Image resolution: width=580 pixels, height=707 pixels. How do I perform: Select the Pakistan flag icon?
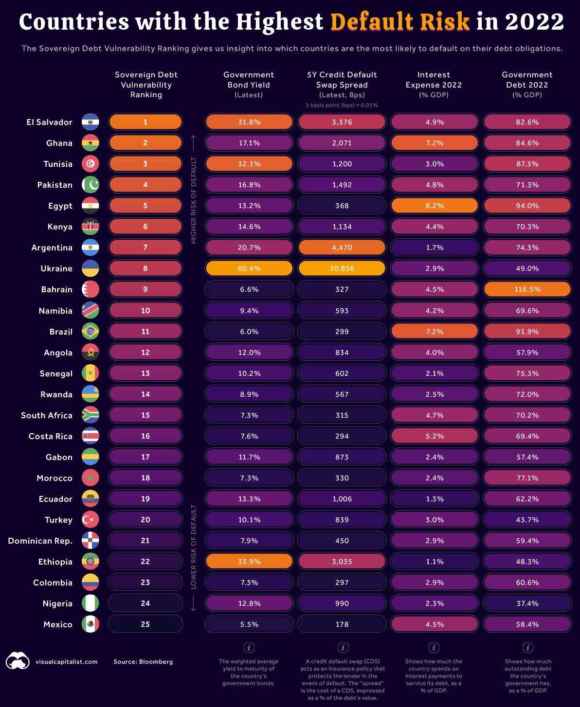[x=90, y=185]
